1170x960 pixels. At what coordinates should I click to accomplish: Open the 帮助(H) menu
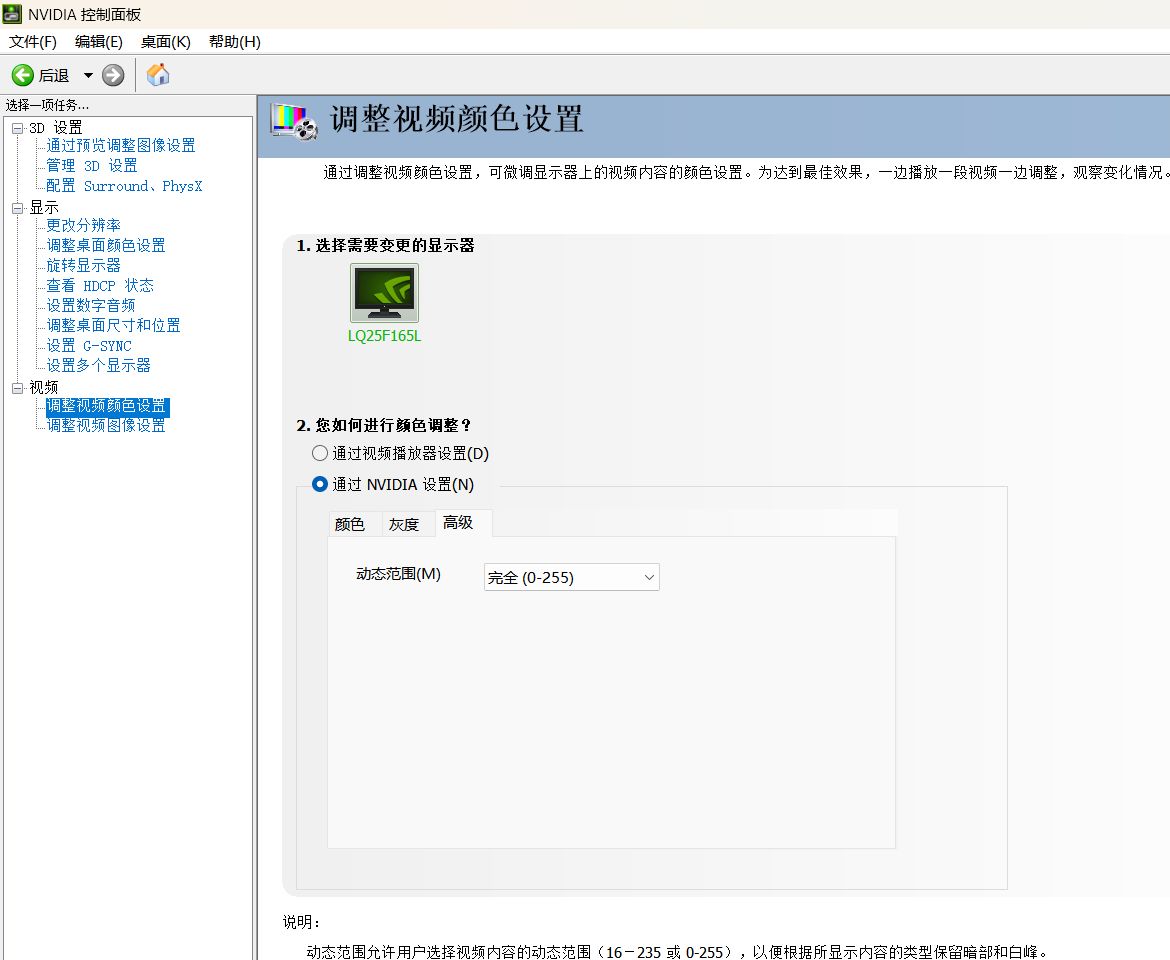click(x=234, y=42)
